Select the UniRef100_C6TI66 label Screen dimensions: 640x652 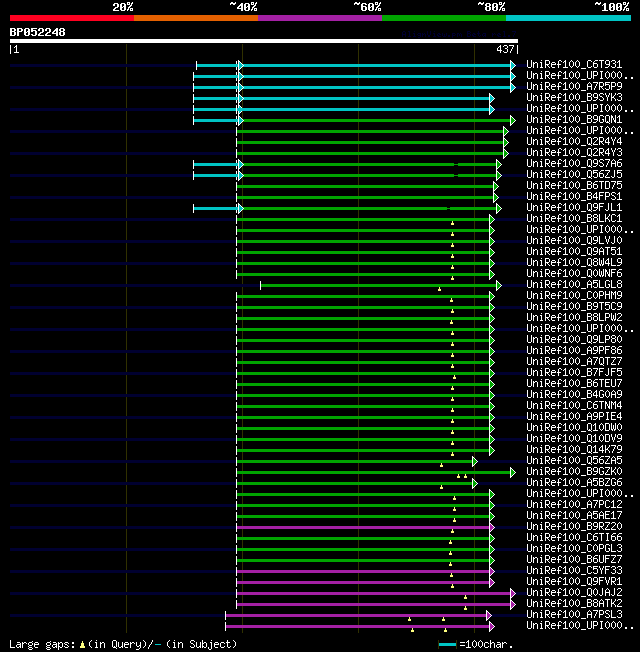pos(574,537)
